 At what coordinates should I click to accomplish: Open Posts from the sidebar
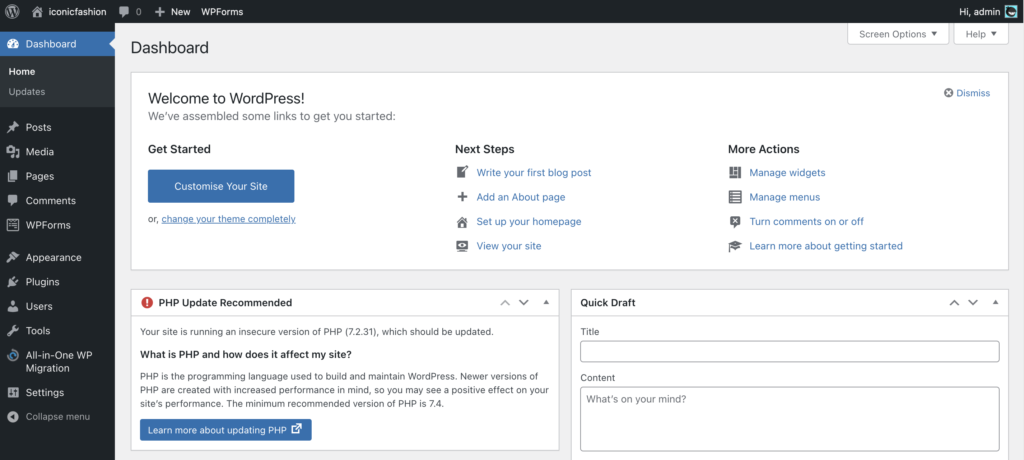click(39, 127)
